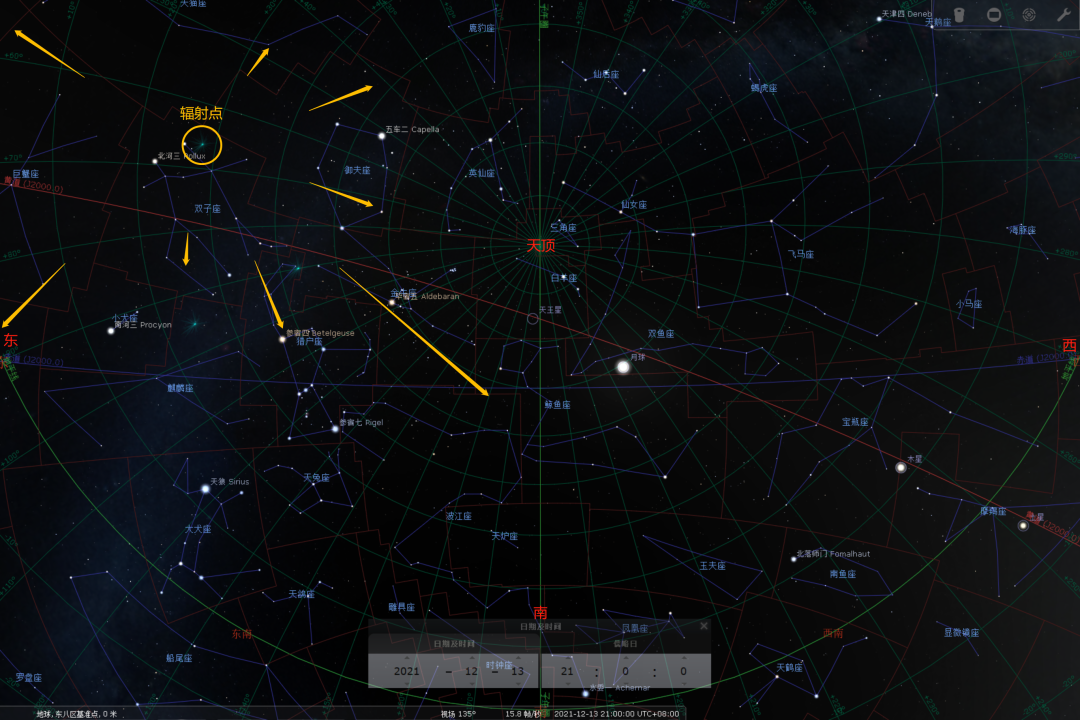Select the Moon (月球) in the sky
The height and width of the screenshot is (720, 1080).
623,367
